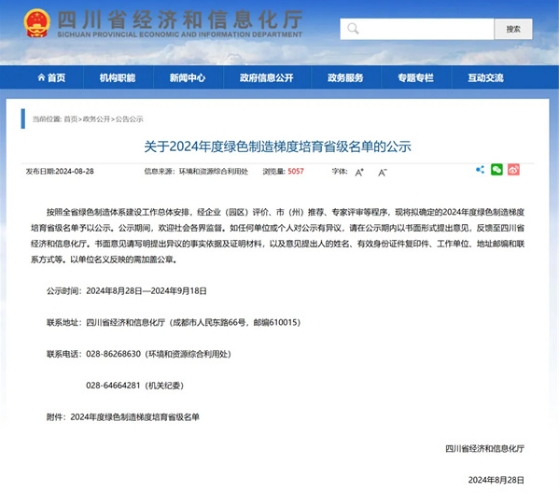Open the 互动交流 menu
Viewport: 560px width, 497px height.
click(486, 77)
